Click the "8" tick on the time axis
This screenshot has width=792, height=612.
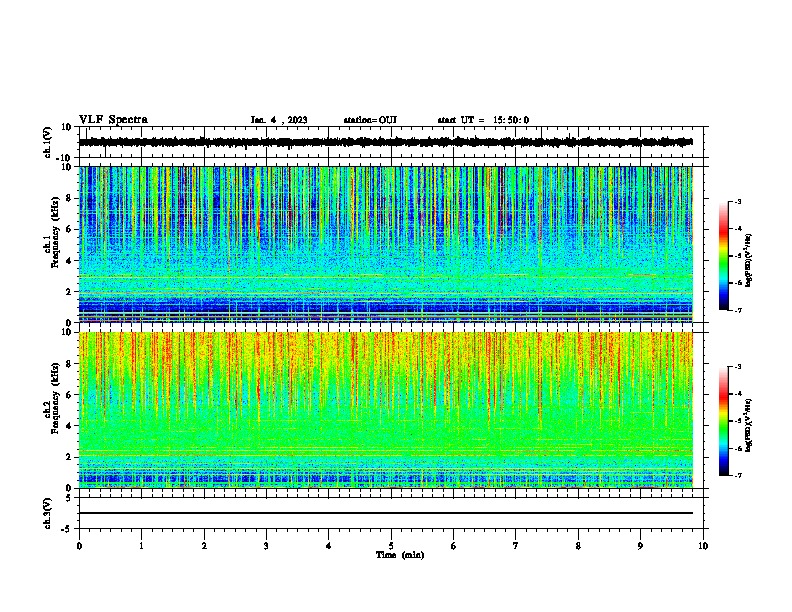tap(578, 546)
